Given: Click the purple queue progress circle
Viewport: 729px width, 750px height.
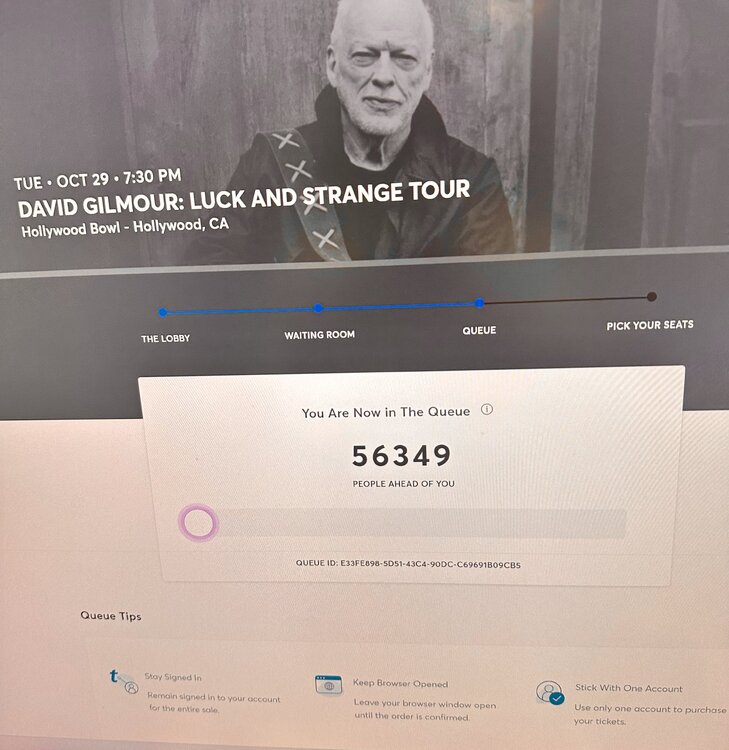Looking at the screenshot, I should pyautogui.click(x=199, y=523).
